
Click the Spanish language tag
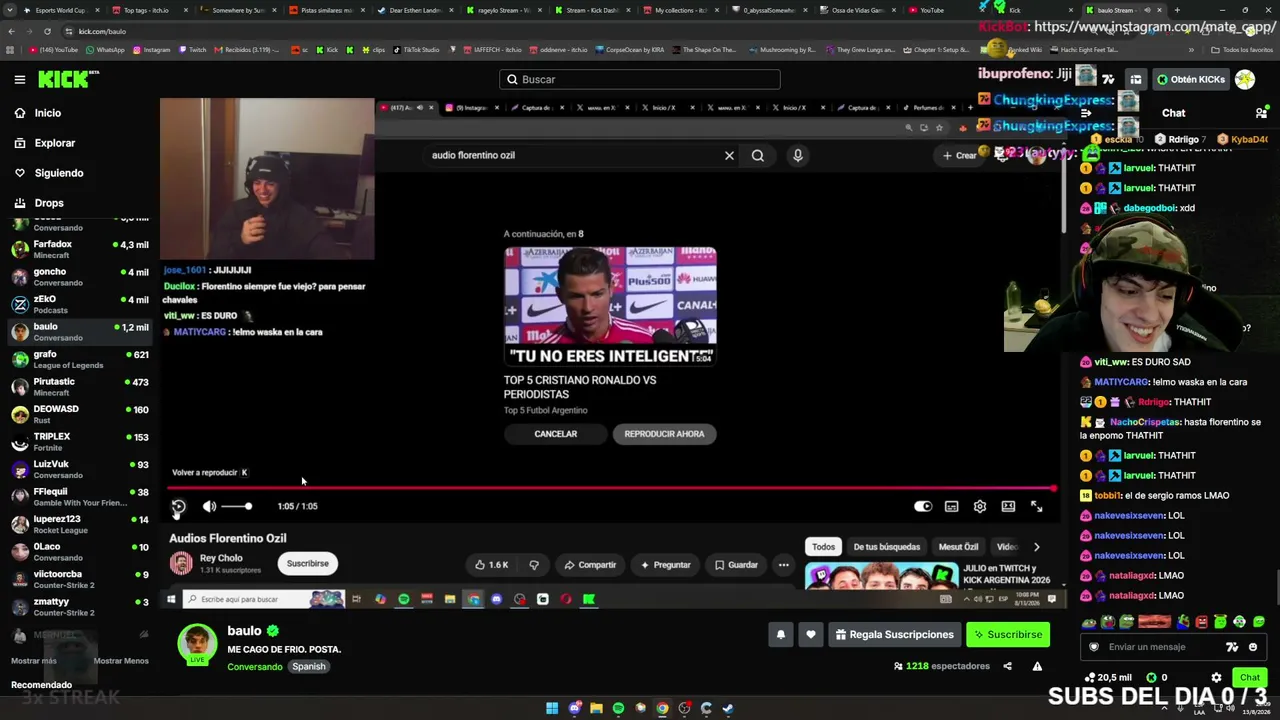309,667
